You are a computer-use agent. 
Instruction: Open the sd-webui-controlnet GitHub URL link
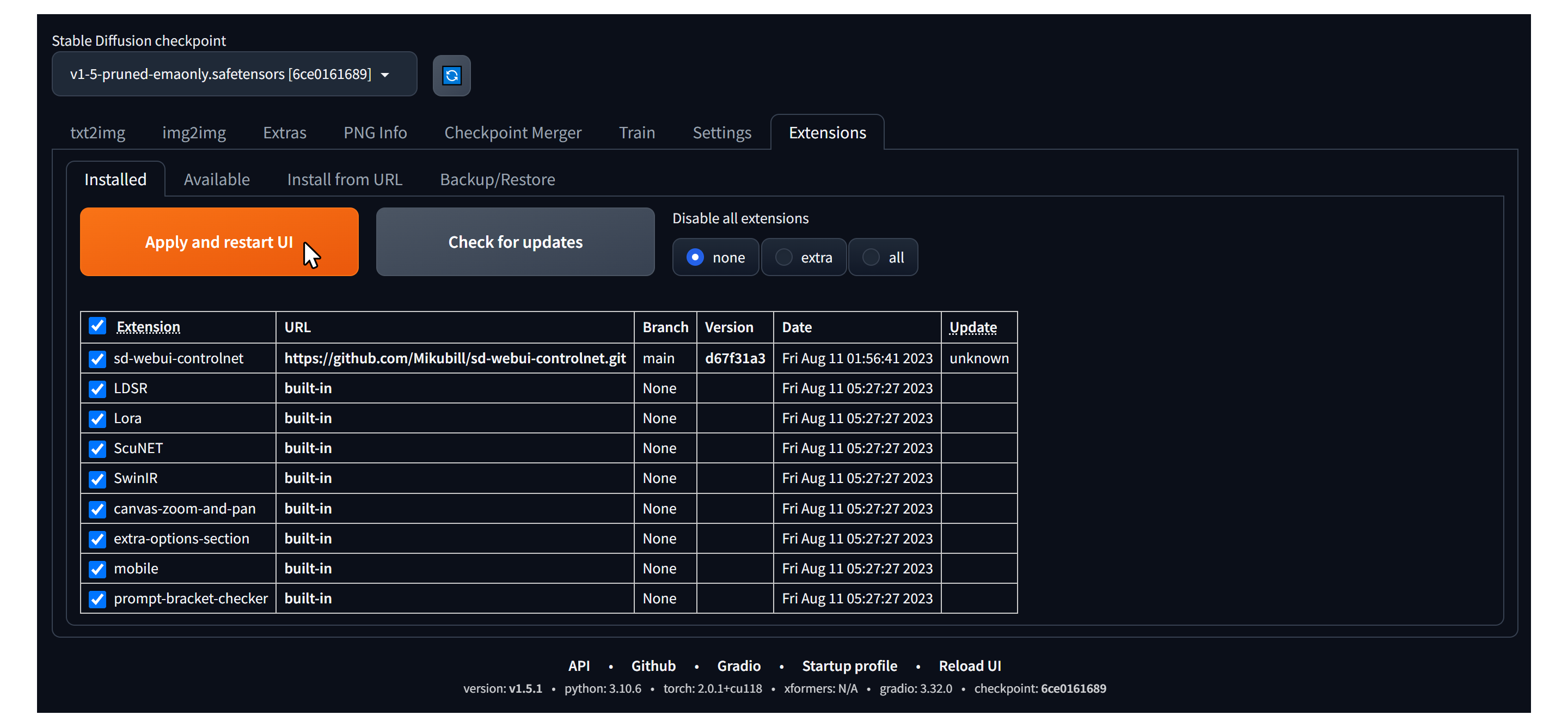point(455,358)
